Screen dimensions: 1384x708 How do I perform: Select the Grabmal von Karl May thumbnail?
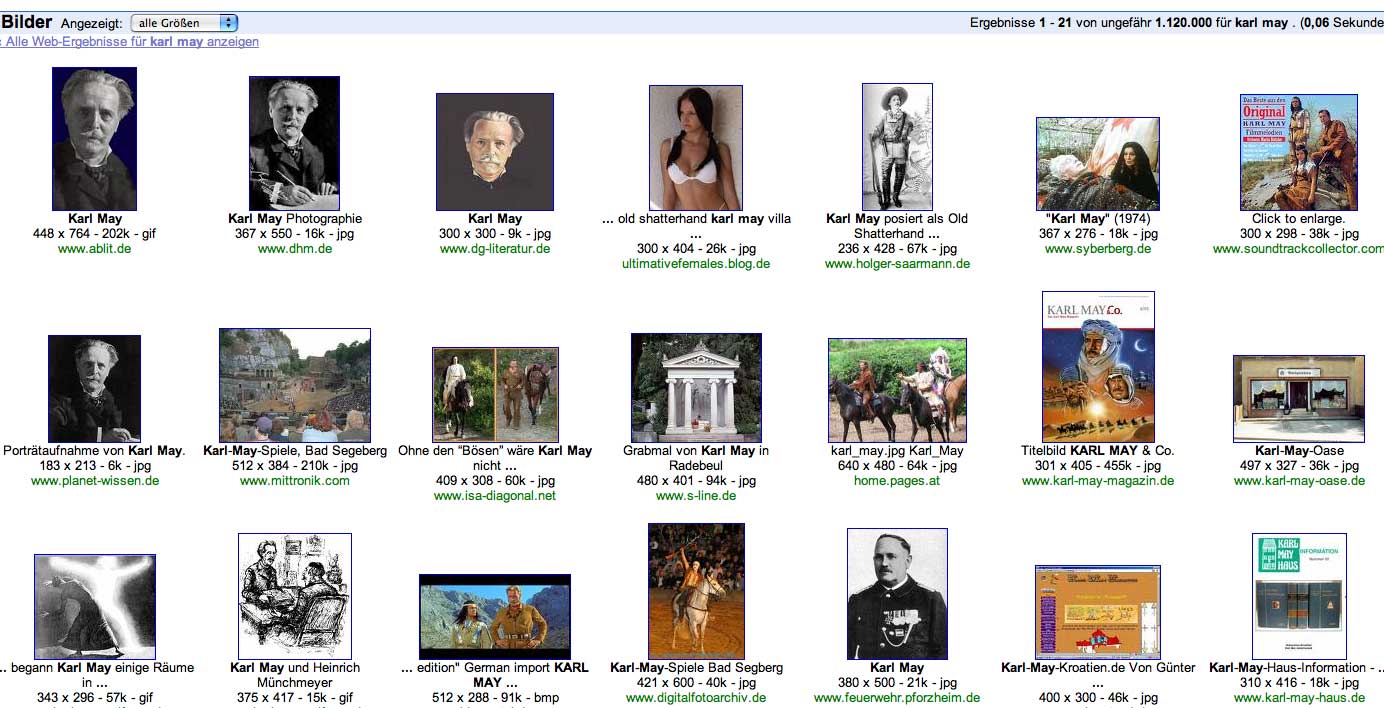click(x=696, y=387)
